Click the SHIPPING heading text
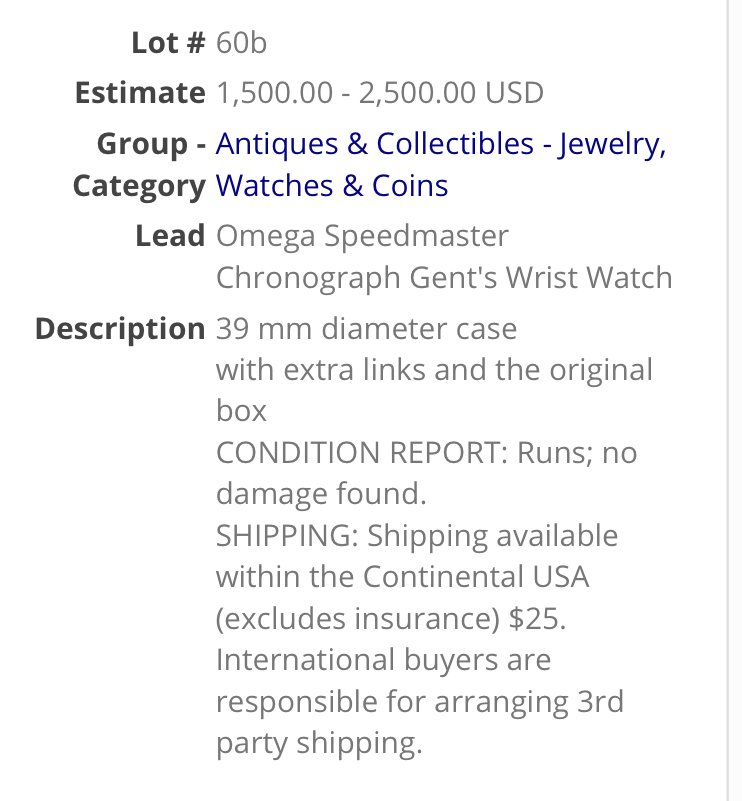742x801 pixels. pyautogui.click(x=286, y=536)
